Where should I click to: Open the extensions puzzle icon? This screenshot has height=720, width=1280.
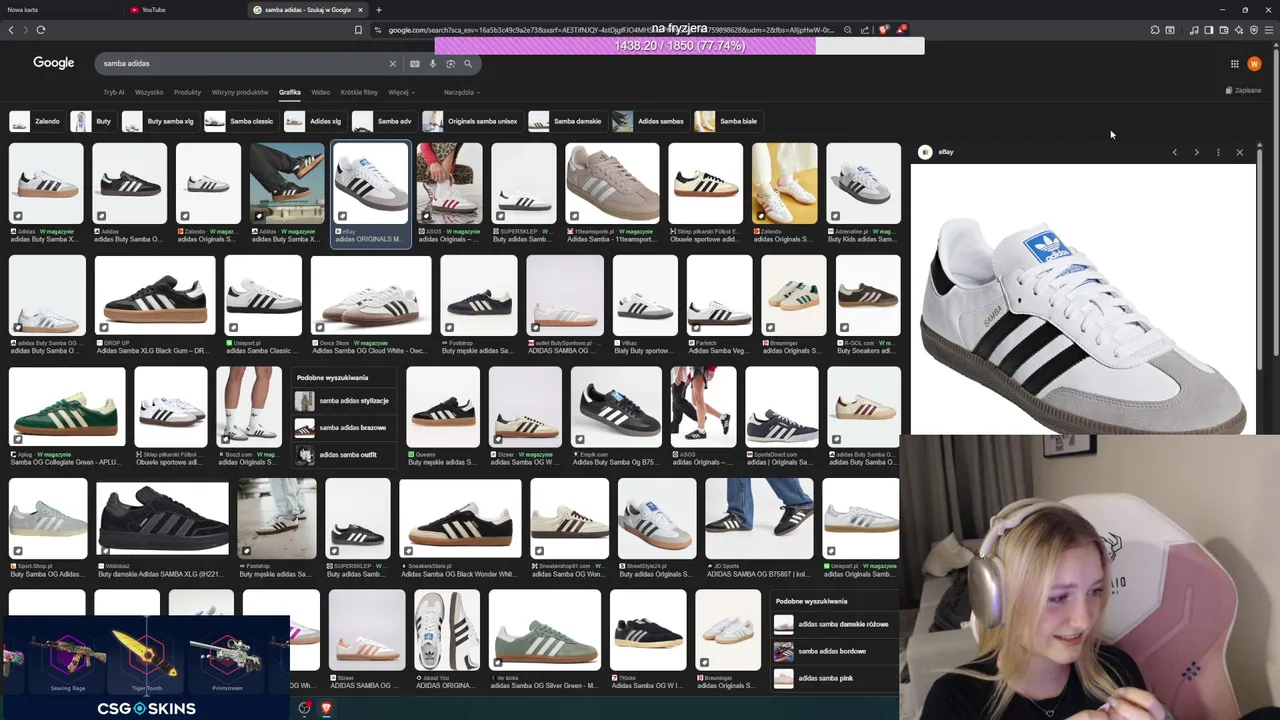point(1155,30)
